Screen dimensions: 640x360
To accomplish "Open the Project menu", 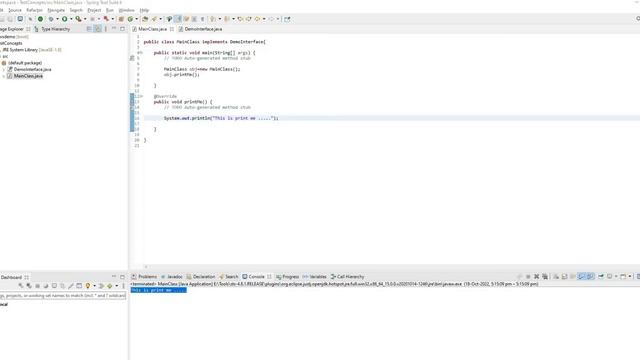I will (x=94, y=10).
